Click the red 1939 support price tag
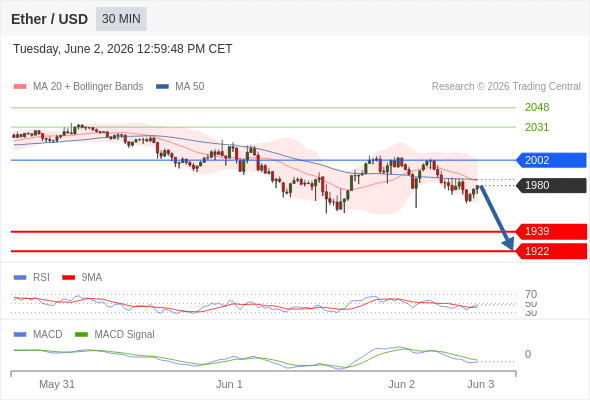This screenshot has width=590, height=400. coord(551,231)
